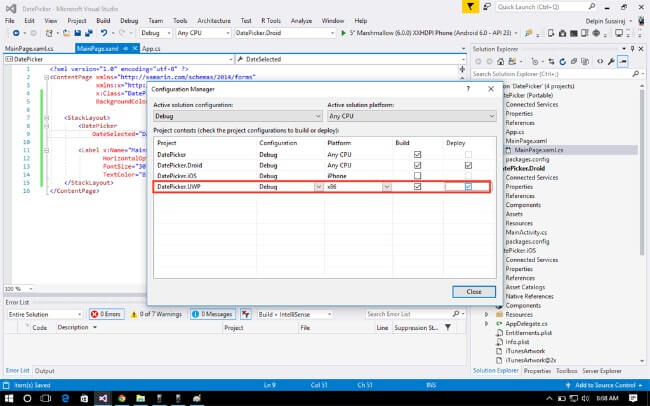The width and height of the screenshot is (650, 406).
Task: Click the 0 Errors filter button
Action: pyautogui.click(x=109, y=314)
